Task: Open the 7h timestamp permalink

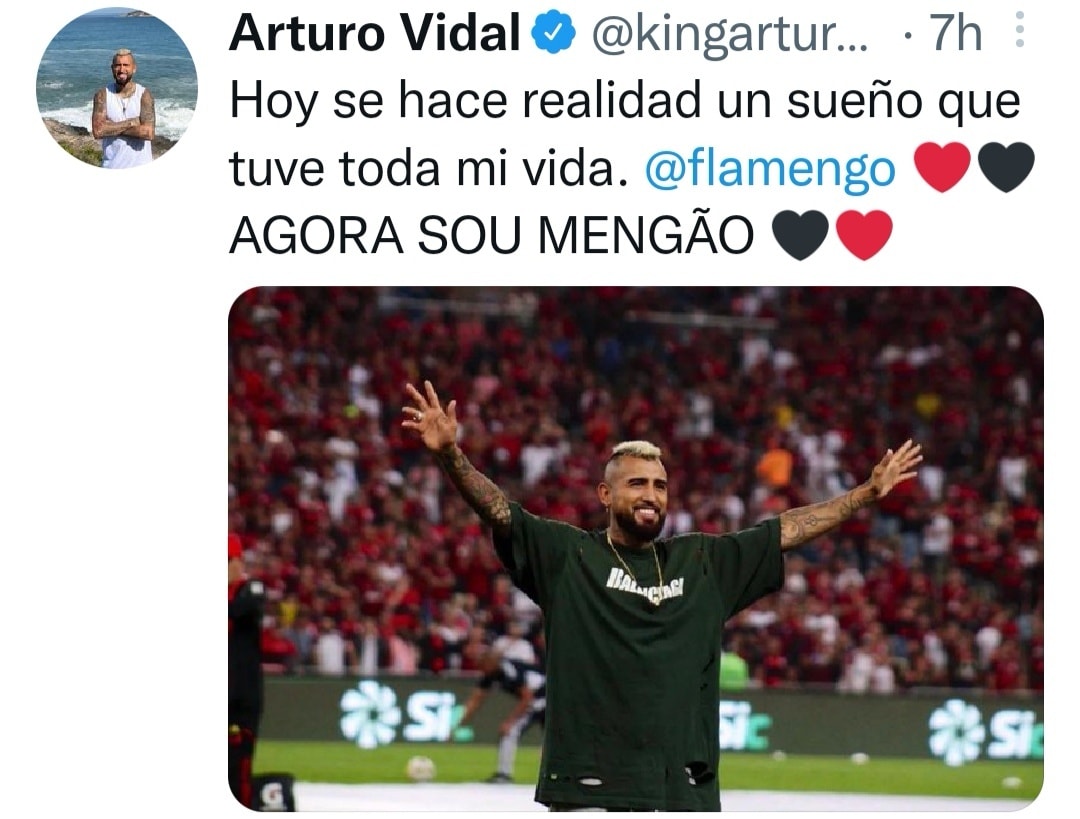Action: coord(956,33)
